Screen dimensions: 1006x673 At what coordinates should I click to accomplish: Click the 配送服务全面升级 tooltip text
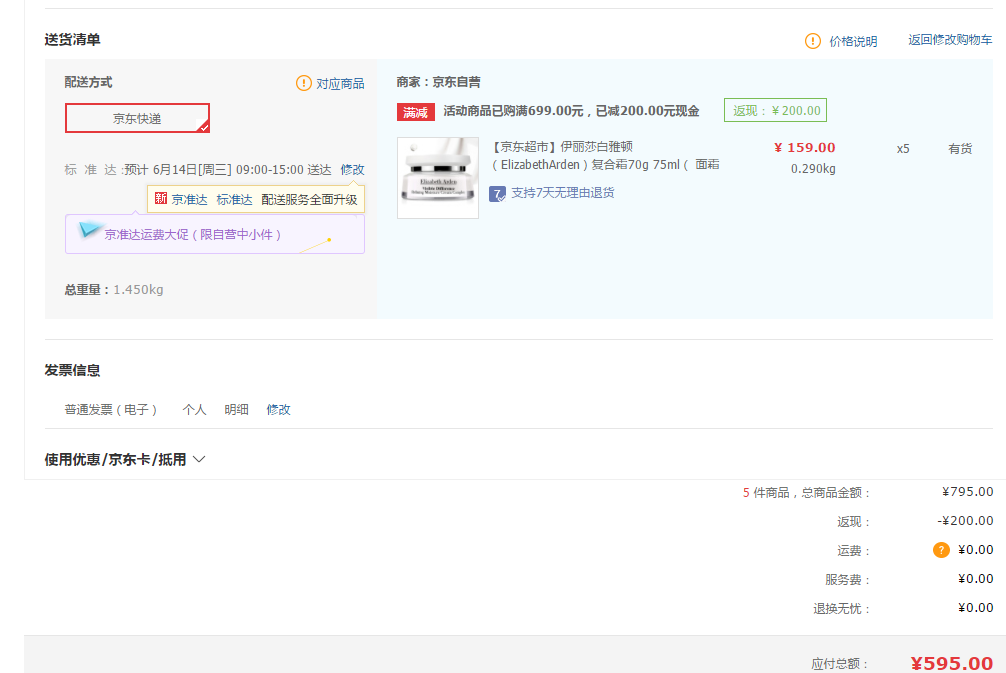click(309, 200)
